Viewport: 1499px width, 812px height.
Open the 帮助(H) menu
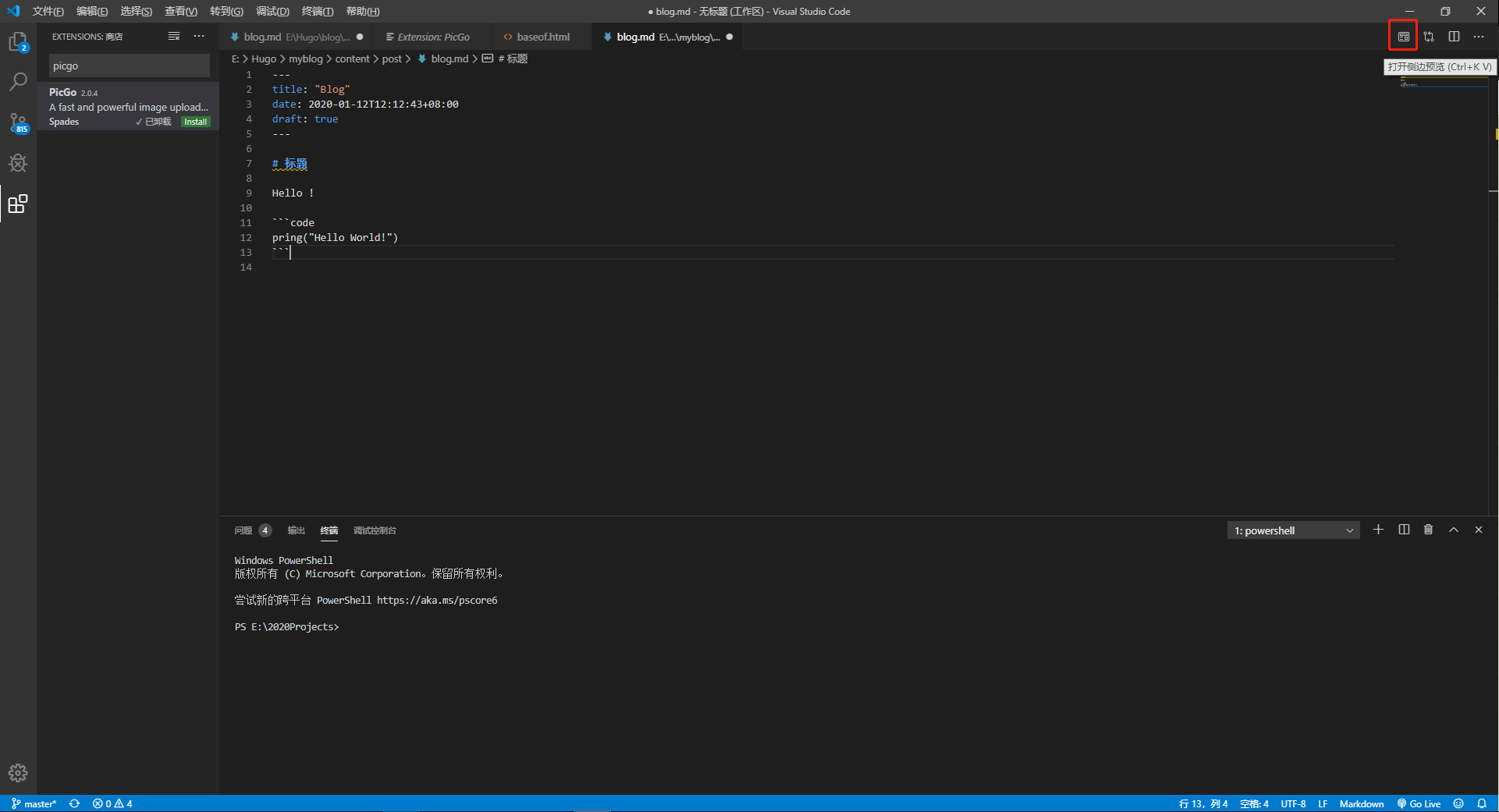pyautogui.click(x=363, y=11)
